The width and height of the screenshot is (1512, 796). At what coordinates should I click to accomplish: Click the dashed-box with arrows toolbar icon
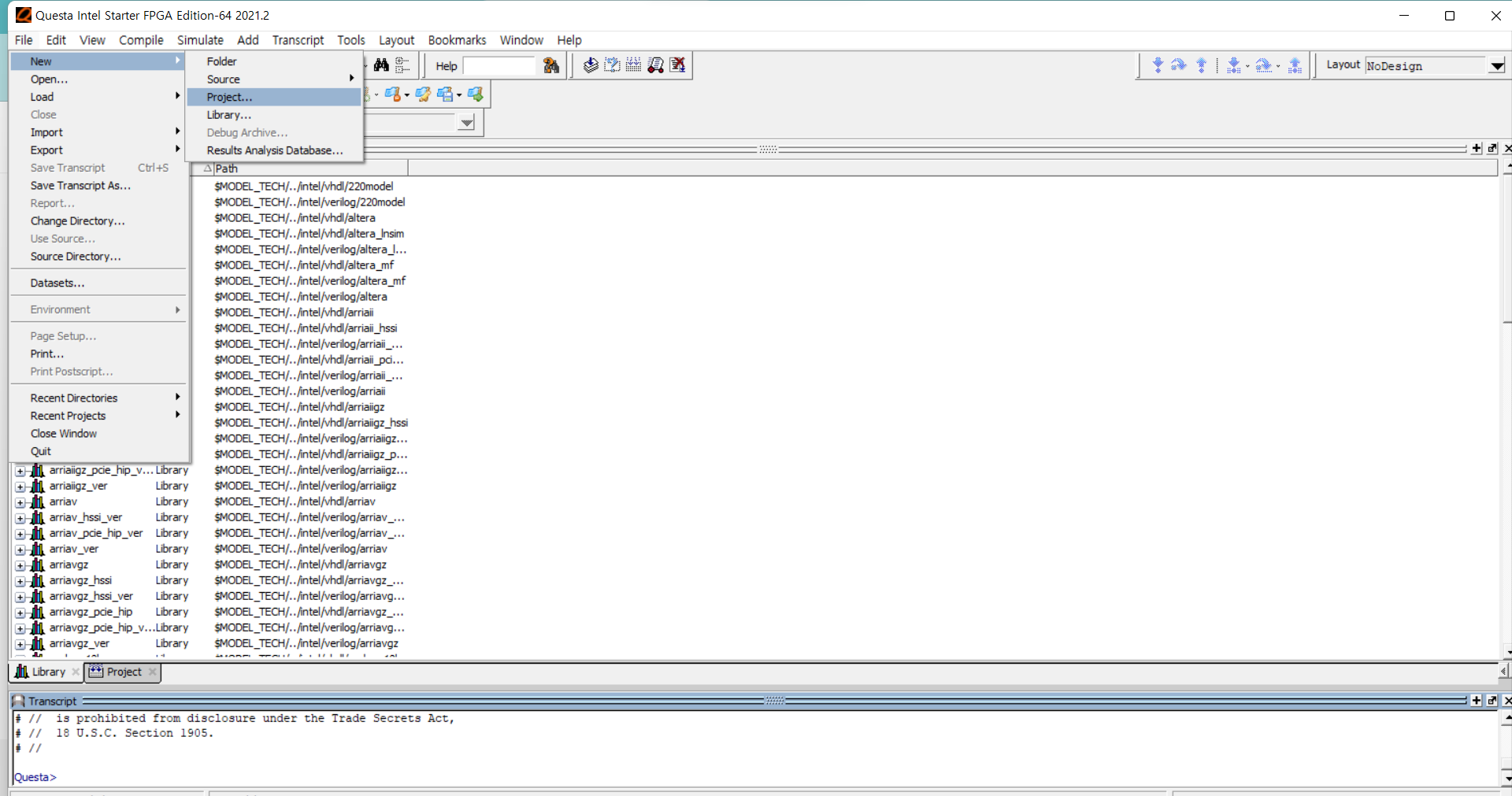pyautogui.click(x=612, y=65)
